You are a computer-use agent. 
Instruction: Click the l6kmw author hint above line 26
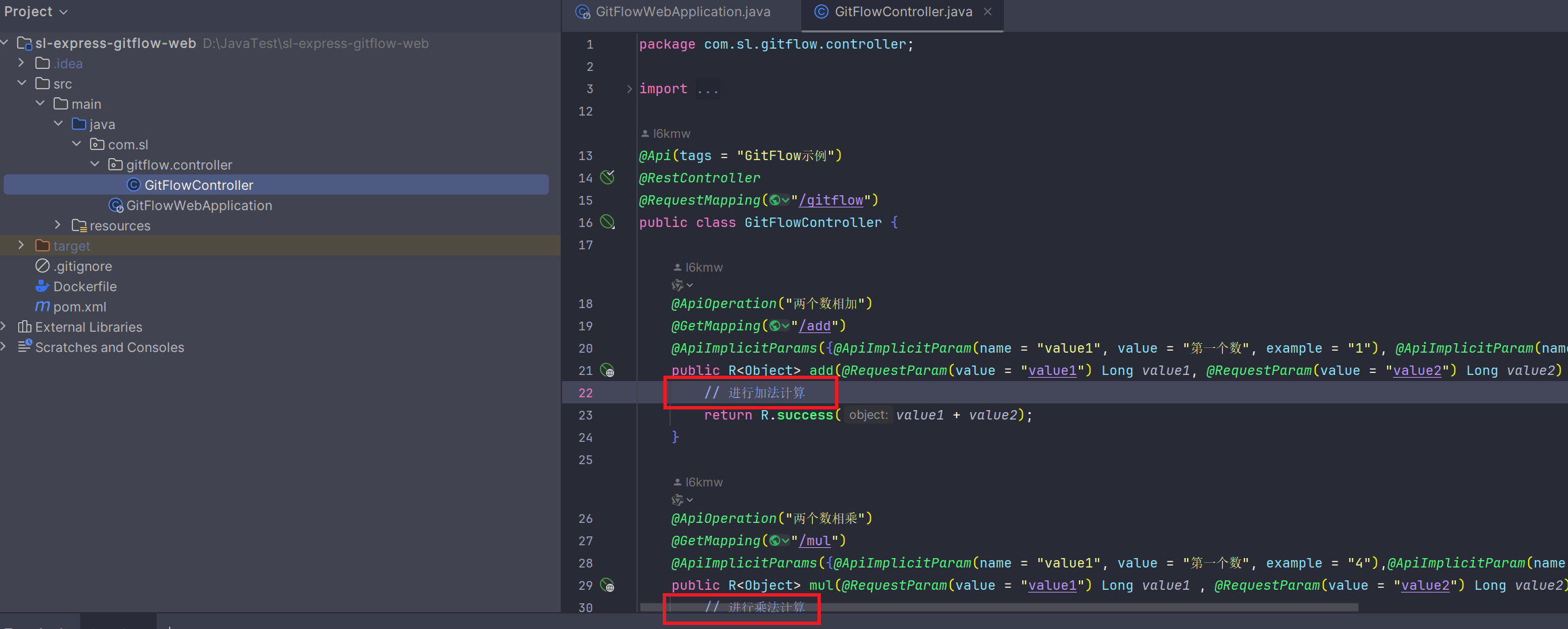699,482
